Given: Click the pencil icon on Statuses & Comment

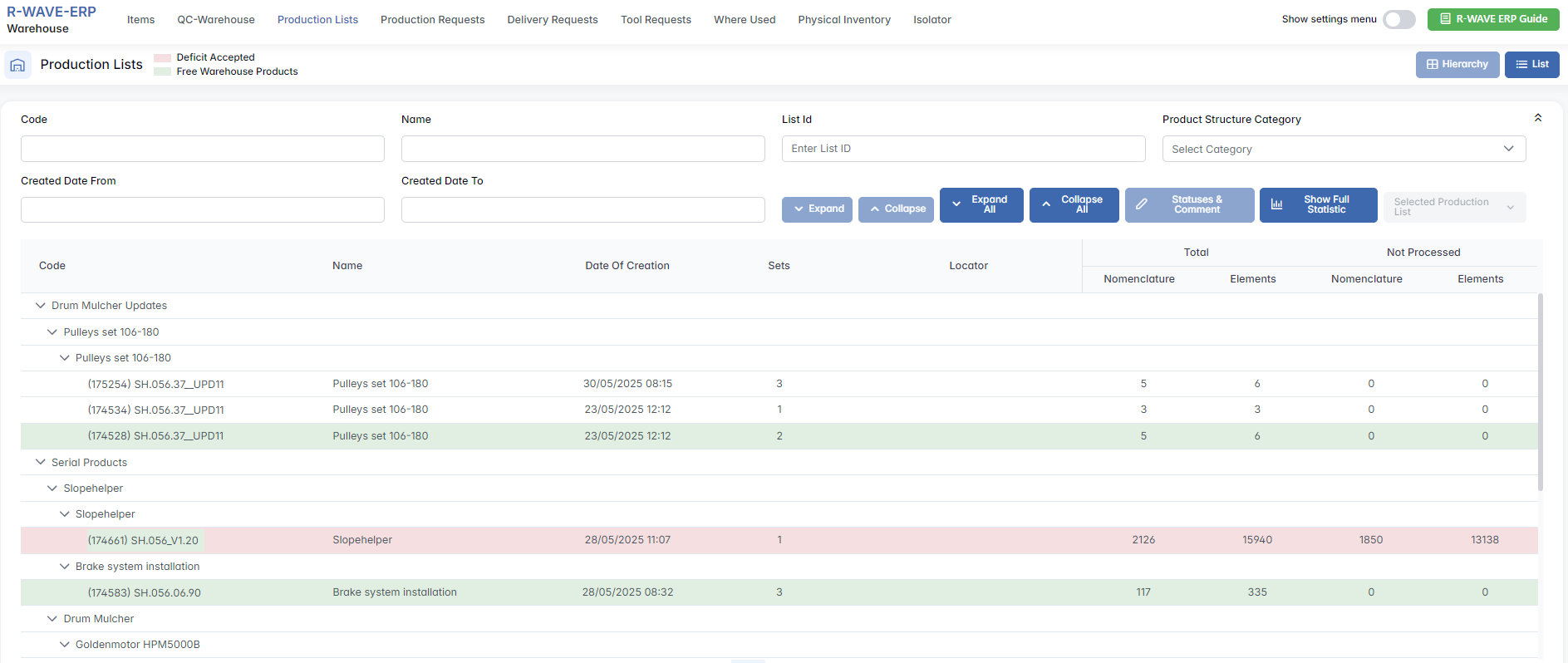Looking at the screenshot, I should point(1142,205).
